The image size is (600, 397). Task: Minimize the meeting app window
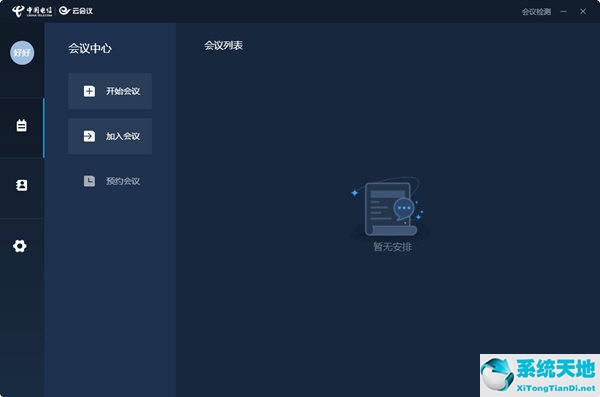(564, 11)
